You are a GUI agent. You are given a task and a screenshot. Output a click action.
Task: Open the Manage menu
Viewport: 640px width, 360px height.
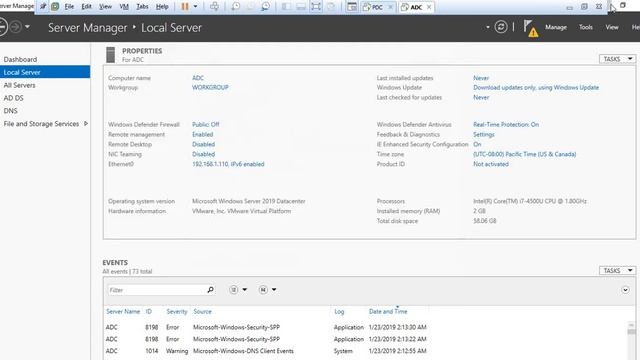pyautogui.click(x=556, y=27)
